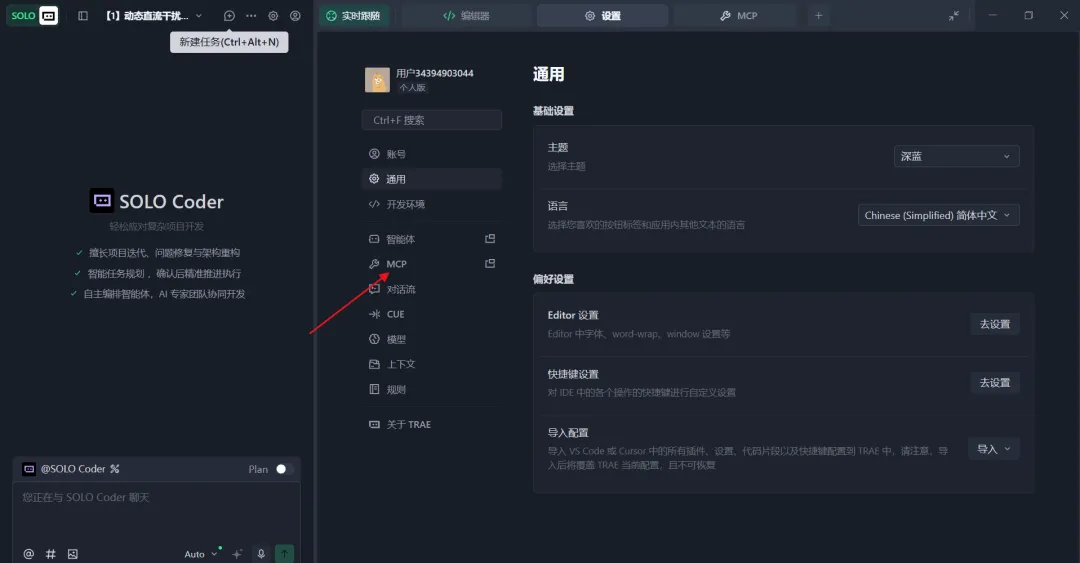The width and height of the screenshot is (1080, 563).
Task: Open settings via the top gear icon
Action: [273, 16]
